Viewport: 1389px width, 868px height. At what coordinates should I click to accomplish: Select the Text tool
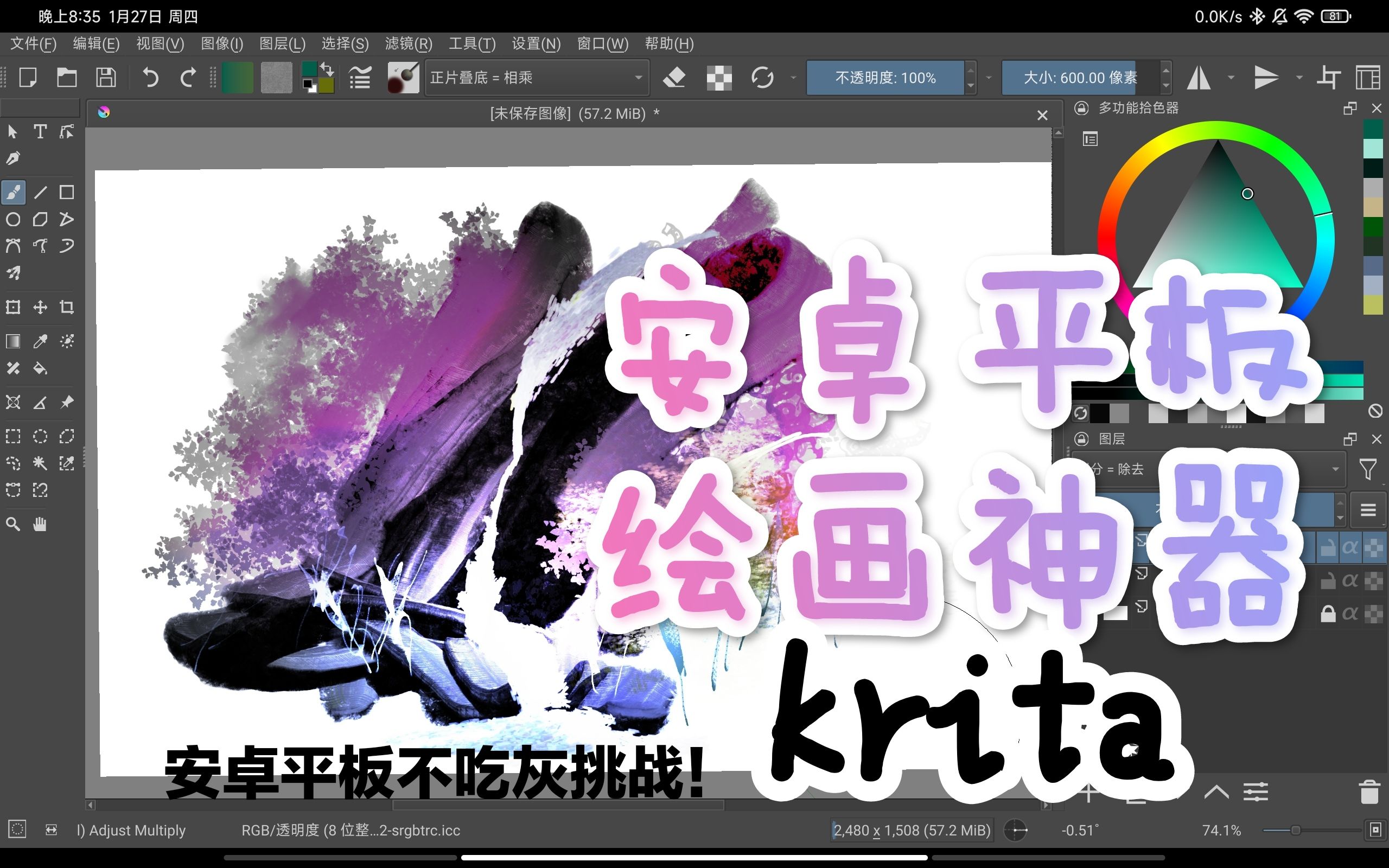point(40,132)
